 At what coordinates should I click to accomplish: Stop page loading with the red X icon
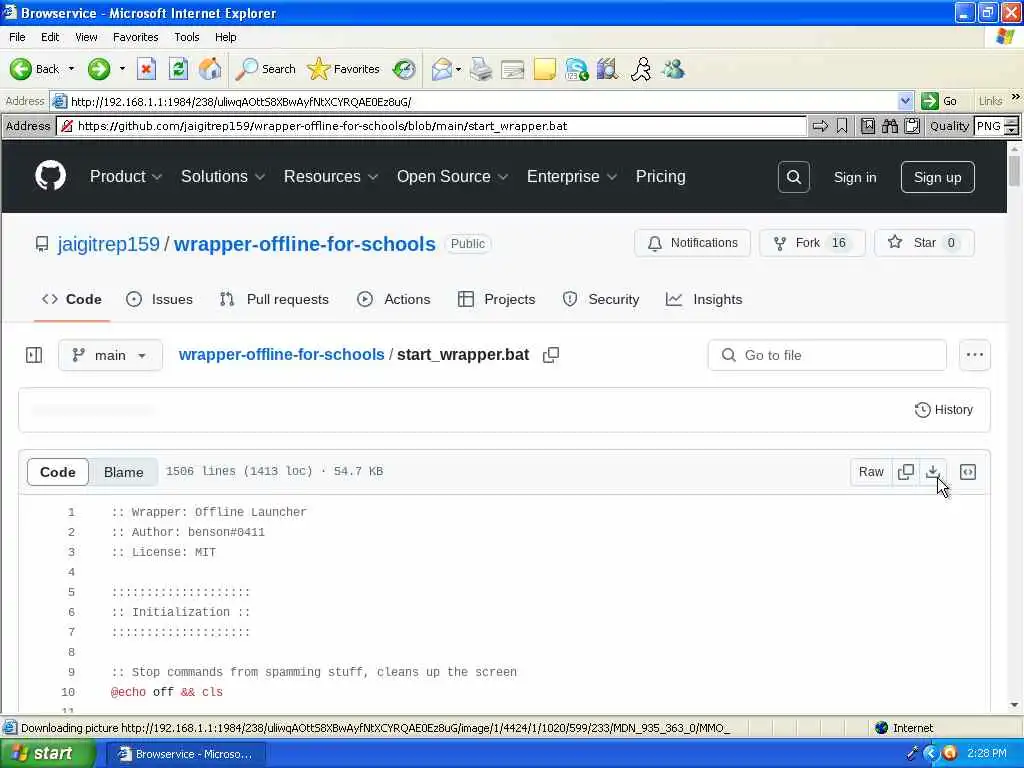(146, 69)
